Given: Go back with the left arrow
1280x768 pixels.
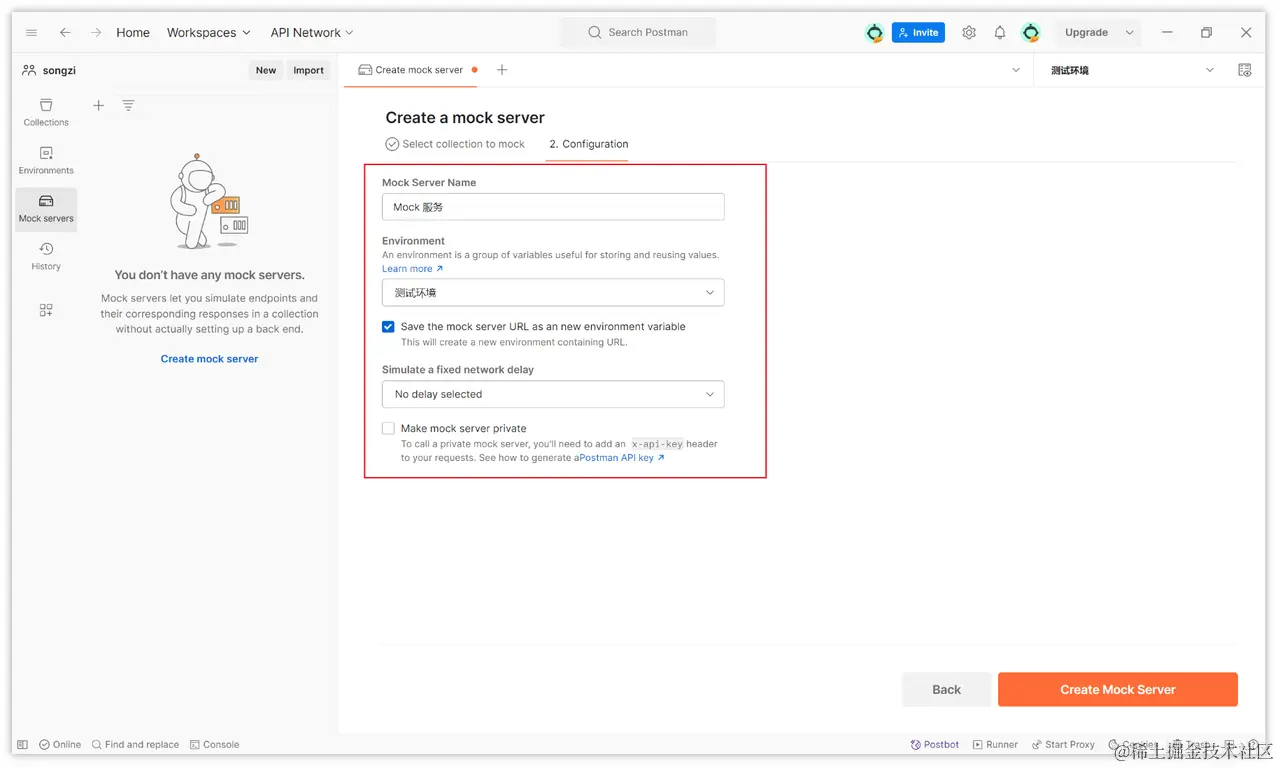Looking at the screenshot, I should [x=65, y=33].
